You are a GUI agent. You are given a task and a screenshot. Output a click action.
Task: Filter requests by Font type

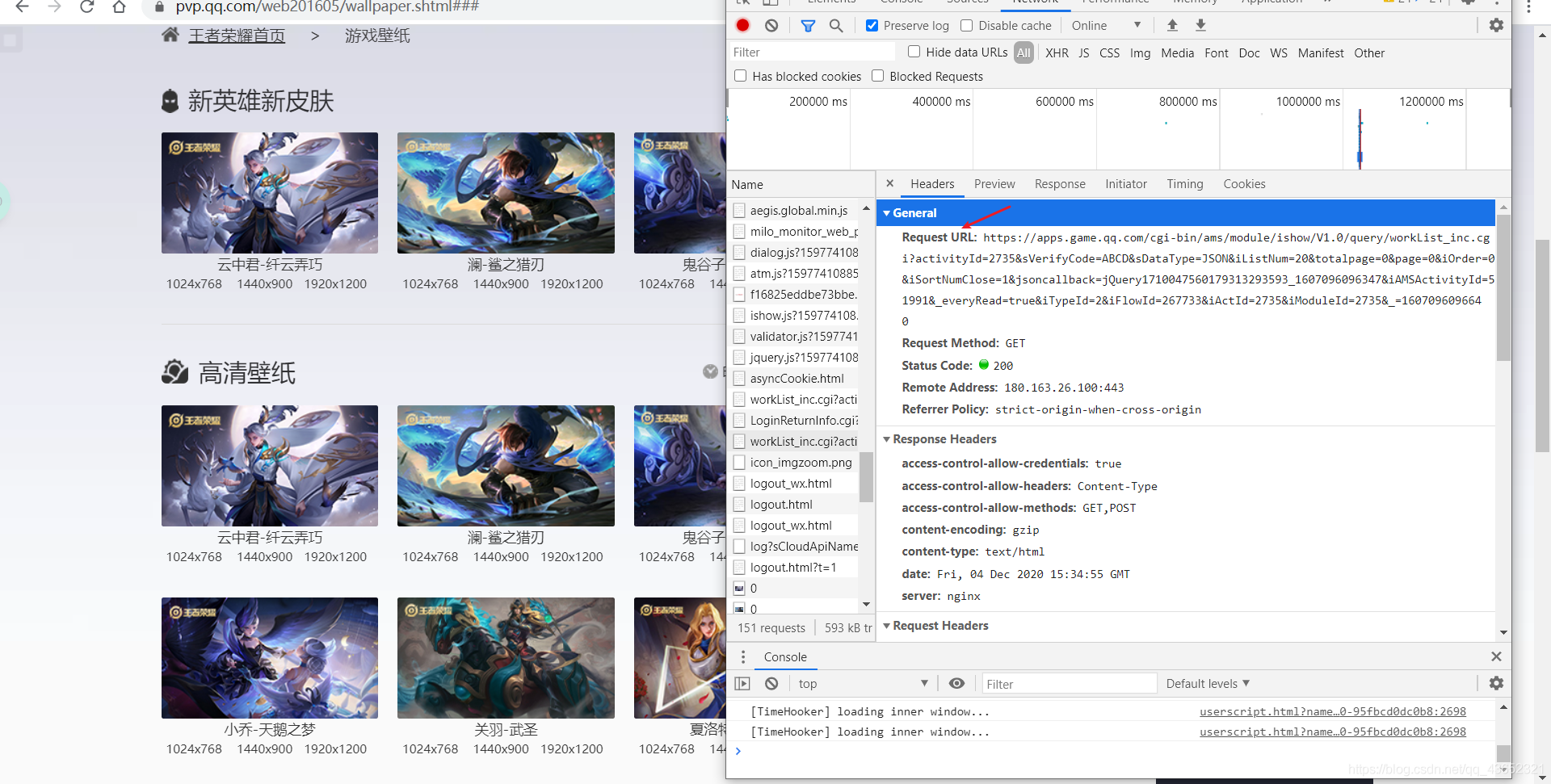point(1217,52)
